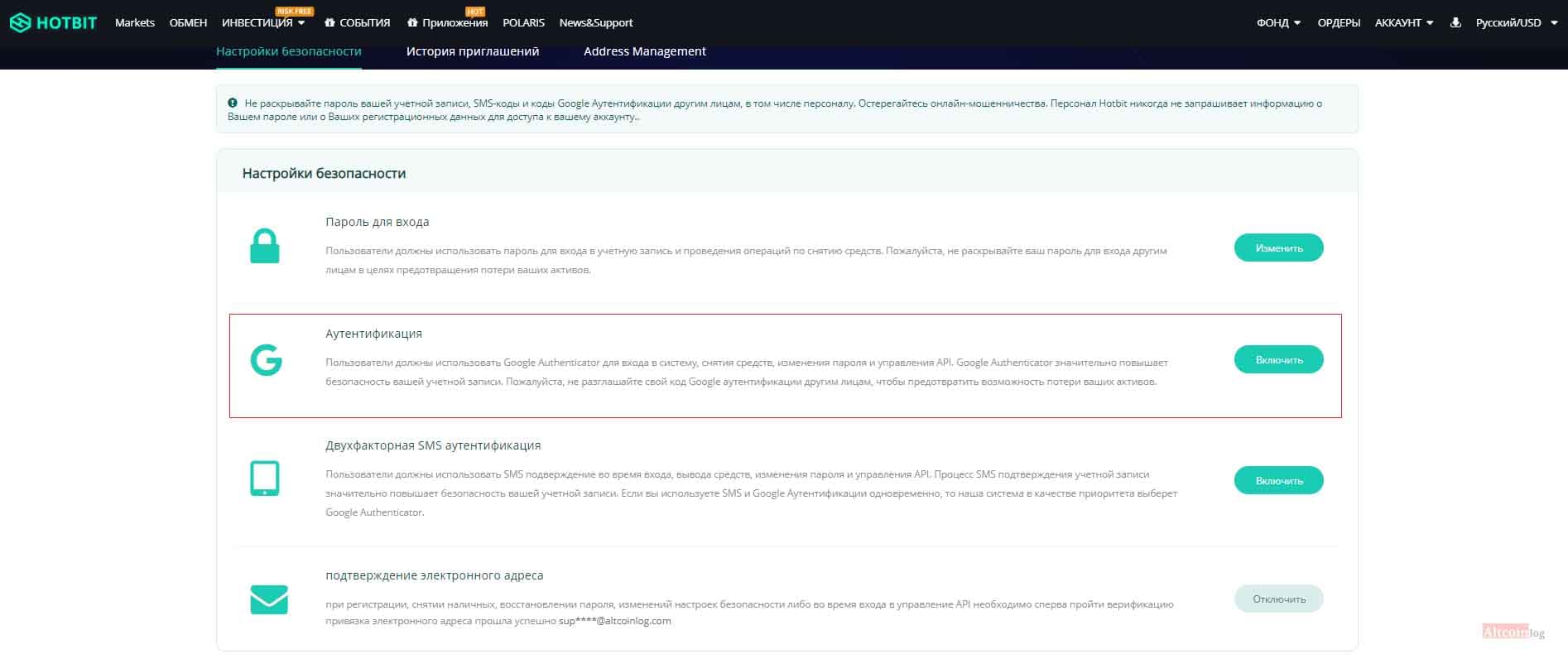
Task: Click the Google G authentication icon
Action: click(266, 360)
